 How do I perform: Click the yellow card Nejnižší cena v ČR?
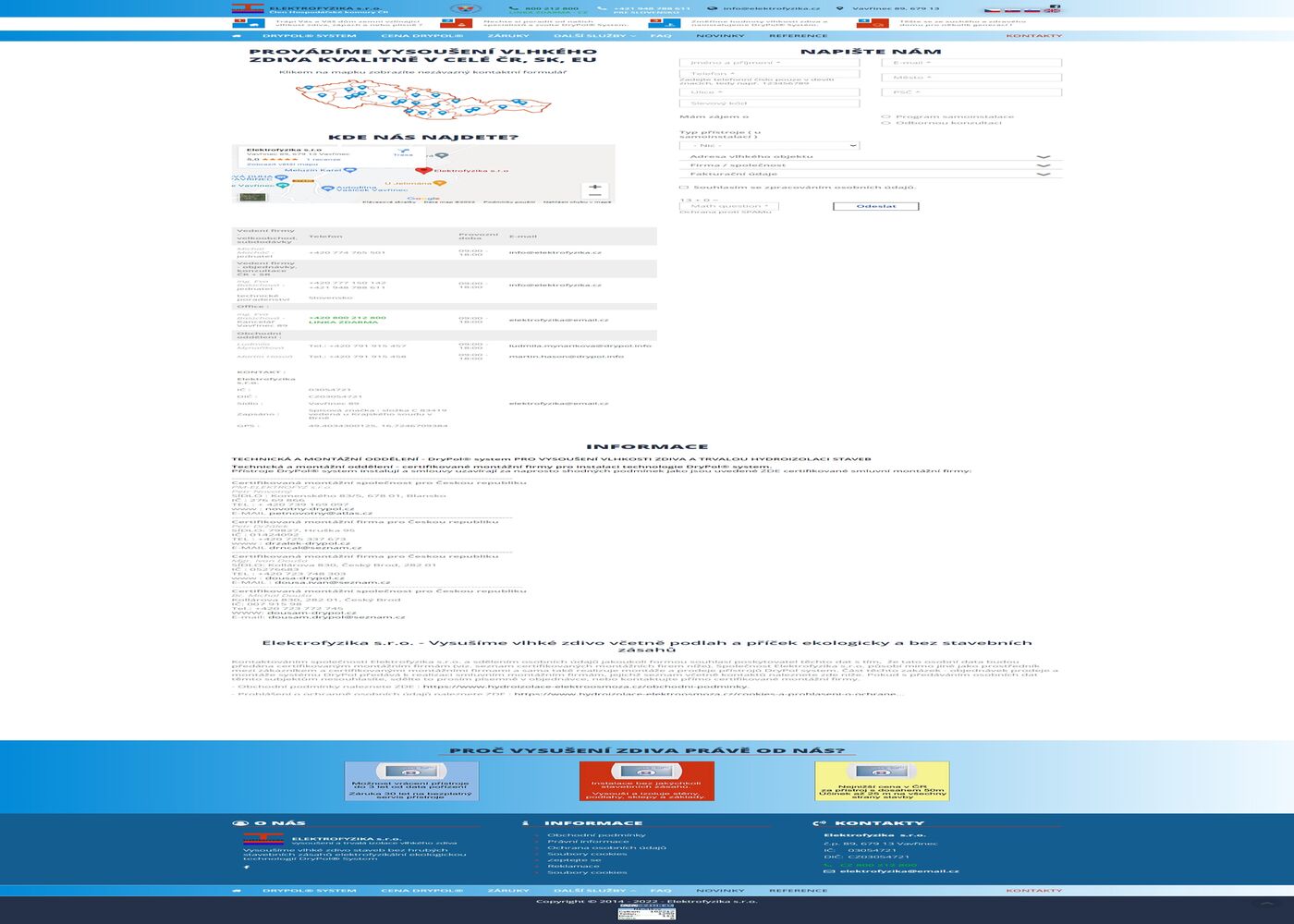[x=882, y=781]
